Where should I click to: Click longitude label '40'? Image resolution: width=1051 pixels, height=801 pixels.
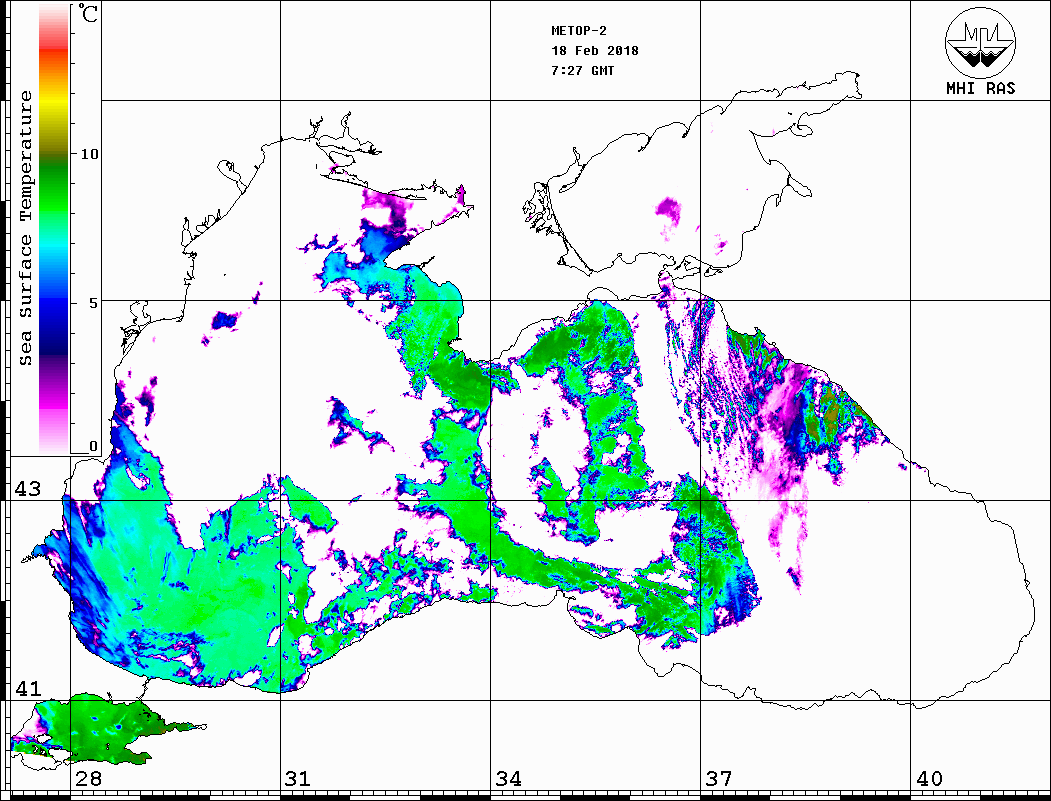pos(929,778)
